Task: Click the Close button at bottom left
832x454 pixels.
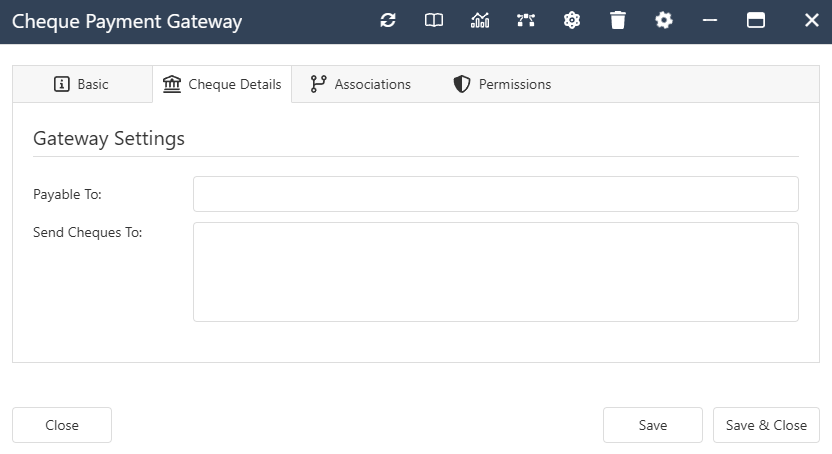Action: click(x=62, y=425)
